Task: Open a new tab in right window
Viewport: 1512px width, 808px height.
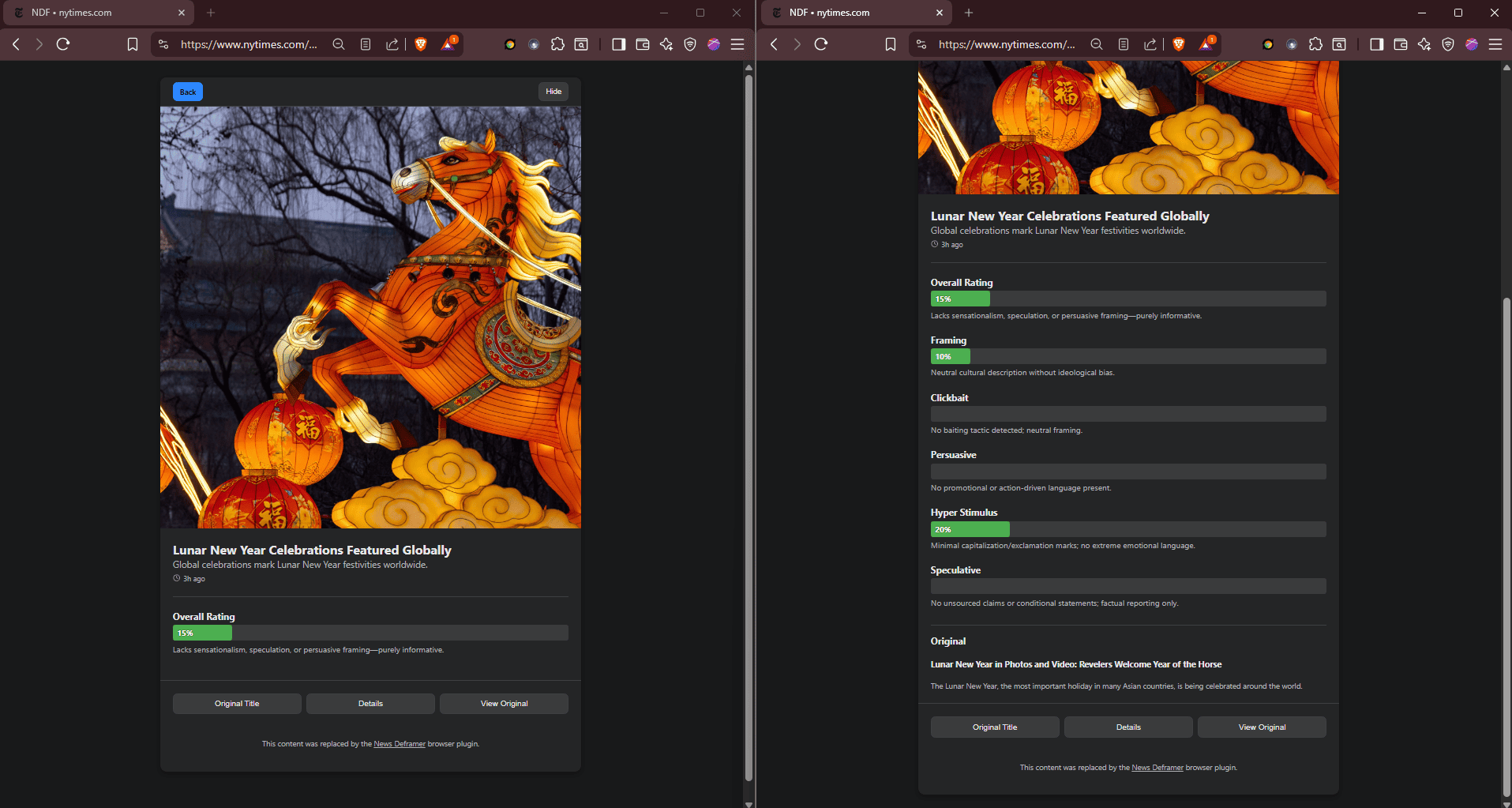Action: (969, 13)
